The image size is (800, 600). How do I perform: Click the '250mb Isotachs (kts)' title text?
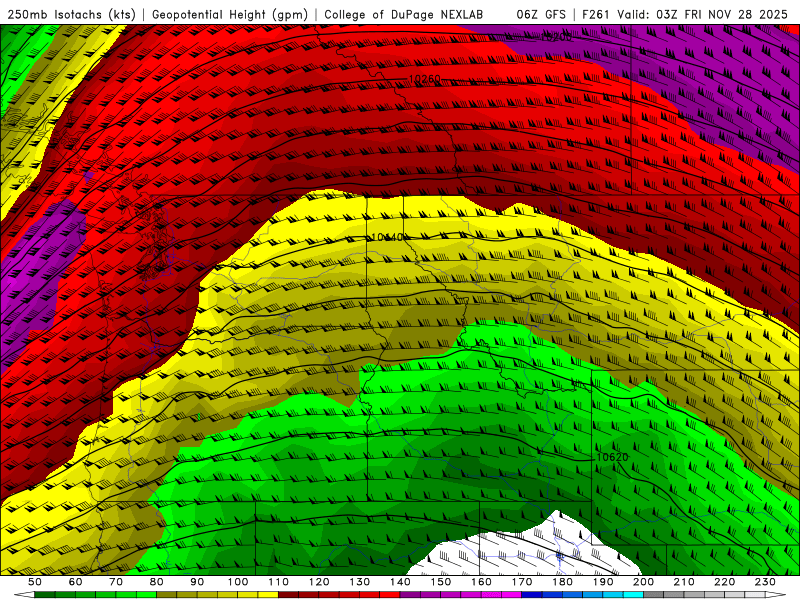pyautogui.click(x=72, y=14)
